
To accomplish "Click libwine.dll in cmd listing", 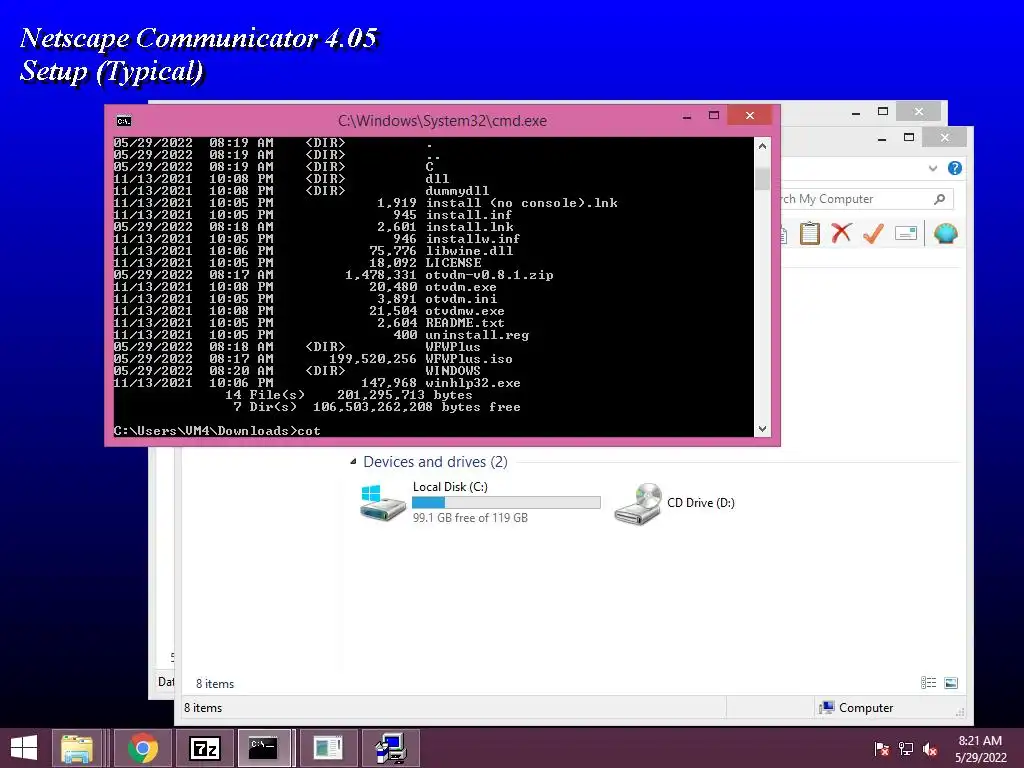I will [469, 251].
